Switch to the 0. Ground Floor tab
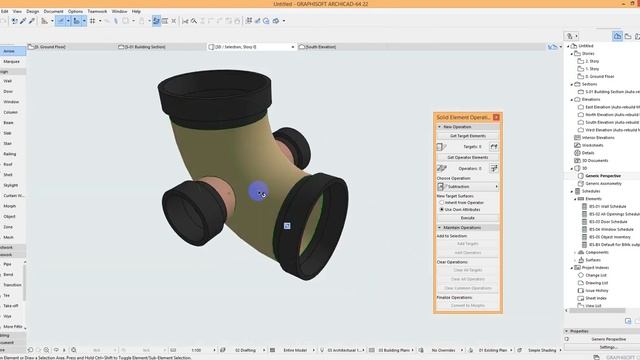This screenshot has height=360, width=640. pyautogui.click(x=72, y=47)
